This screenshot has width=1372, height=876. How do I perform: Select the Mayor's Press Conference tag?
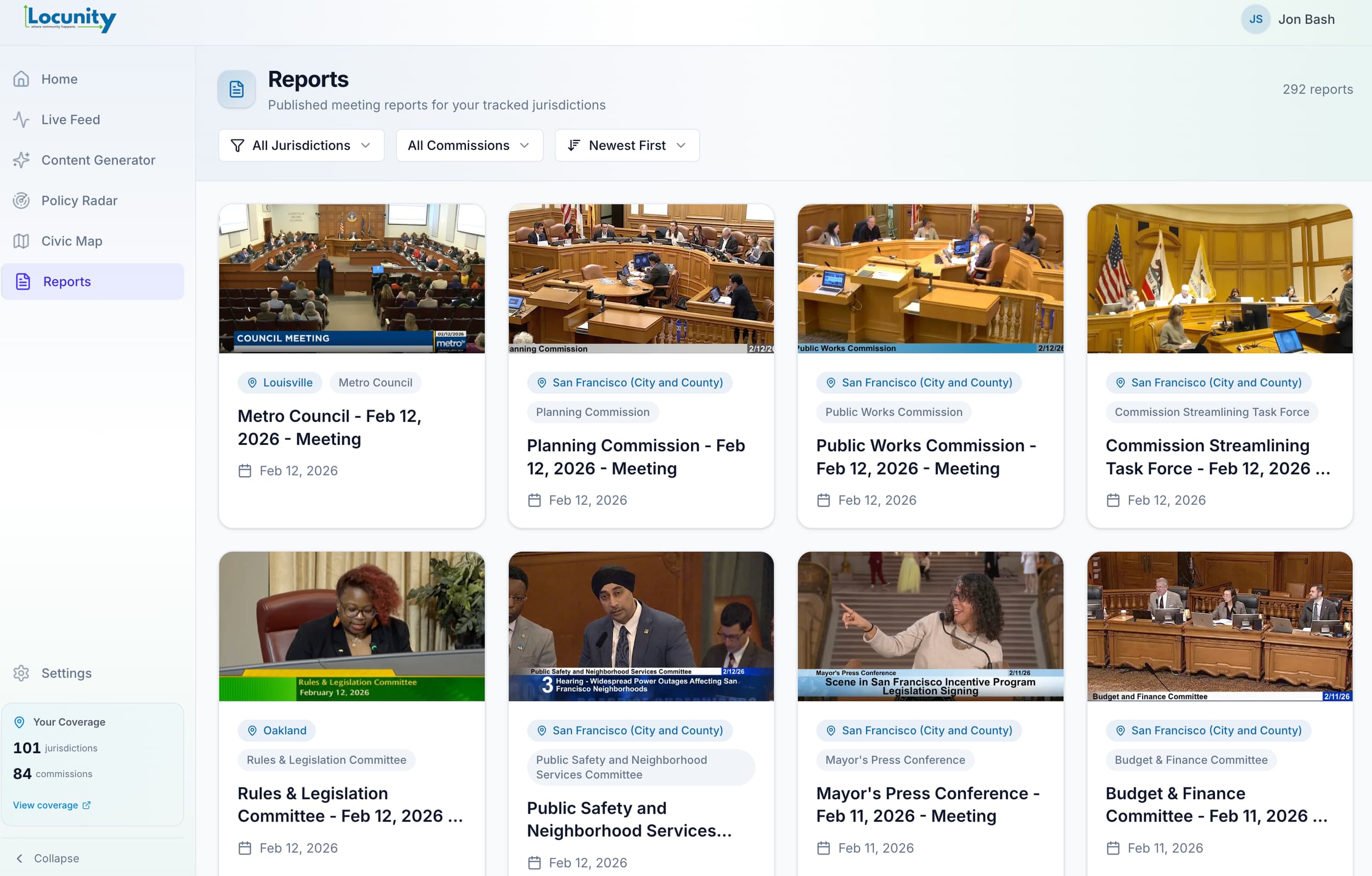click(x=894, y=760)
